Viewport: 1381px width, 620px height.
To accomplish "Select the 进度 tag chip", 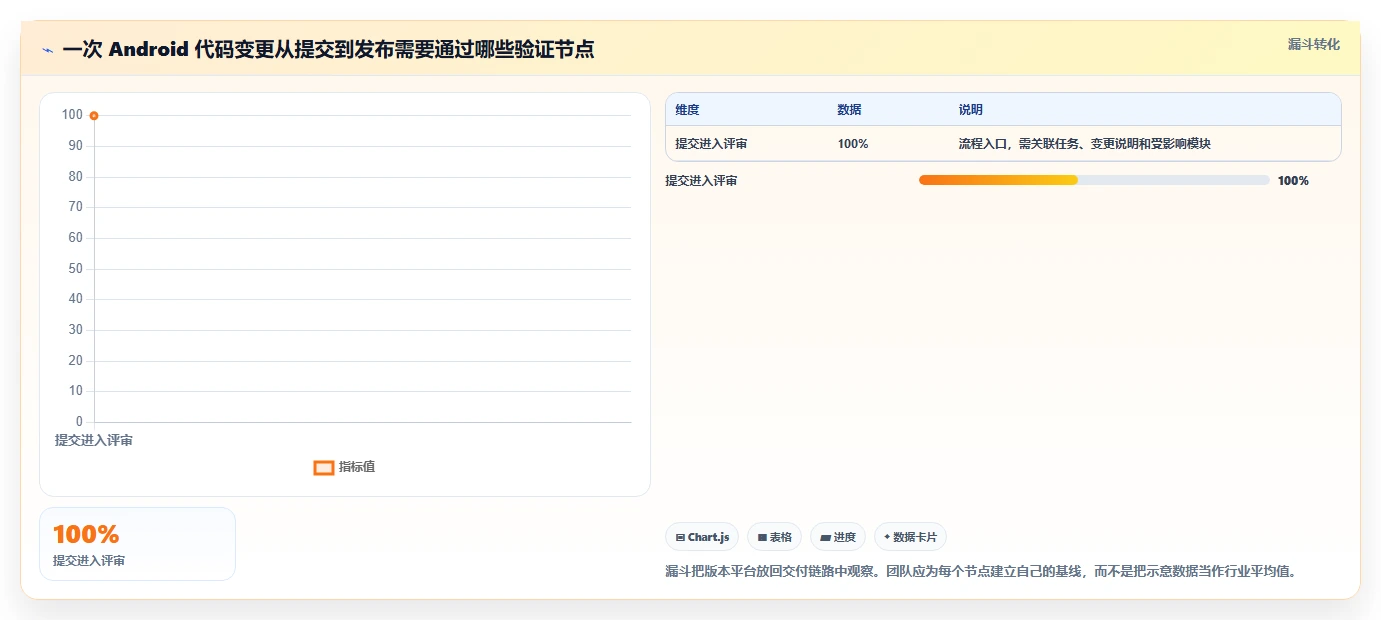I will (x=838, y=537).
